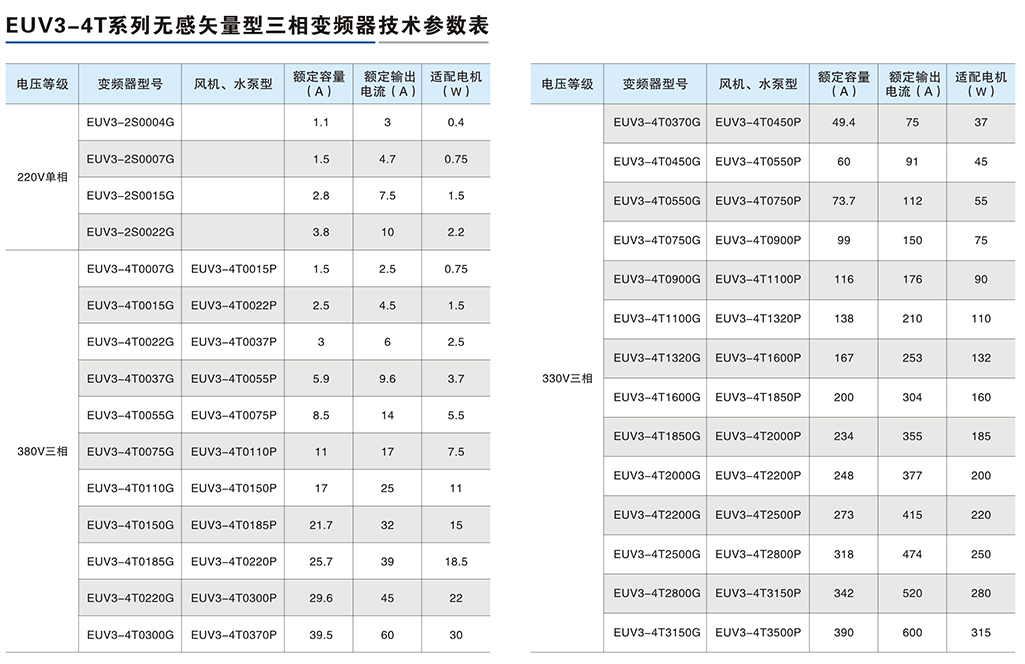Click the 变频器型号 header of the left table
This screenshot has width=1025, height=664.
[x=129, y=84]
